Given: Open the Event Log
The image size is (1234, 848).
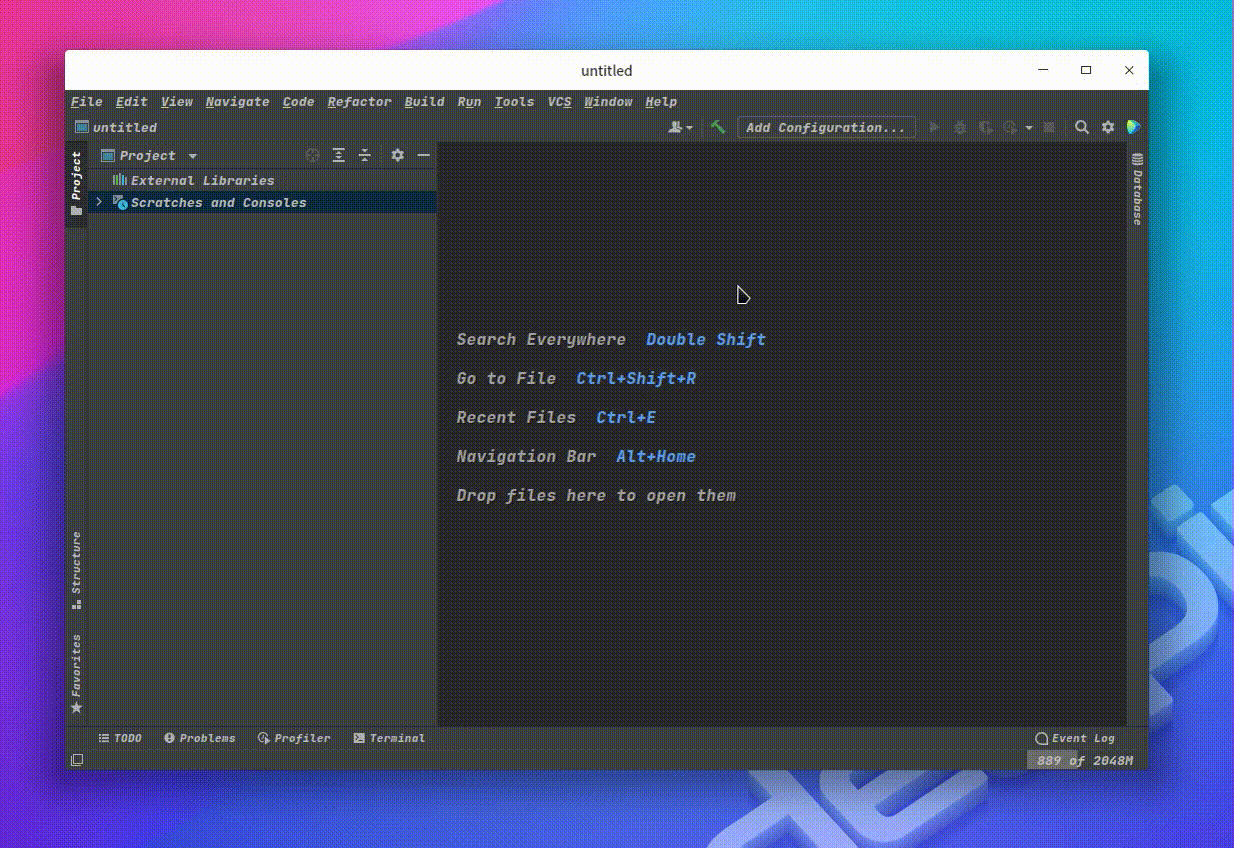Looking at the screenshot, I should [x=1075, y=738].
